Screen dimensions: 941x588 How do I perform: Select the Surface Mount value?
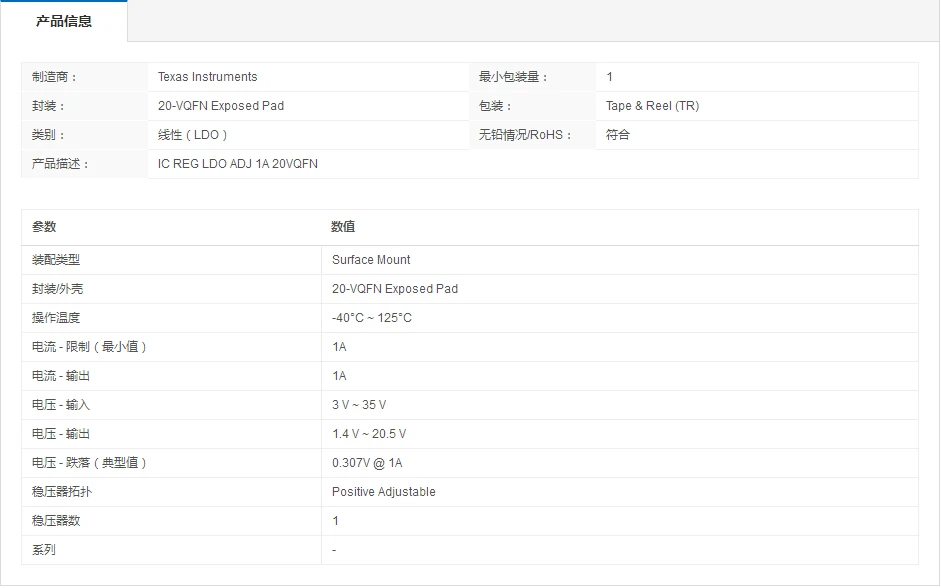(x=371, y=260)
